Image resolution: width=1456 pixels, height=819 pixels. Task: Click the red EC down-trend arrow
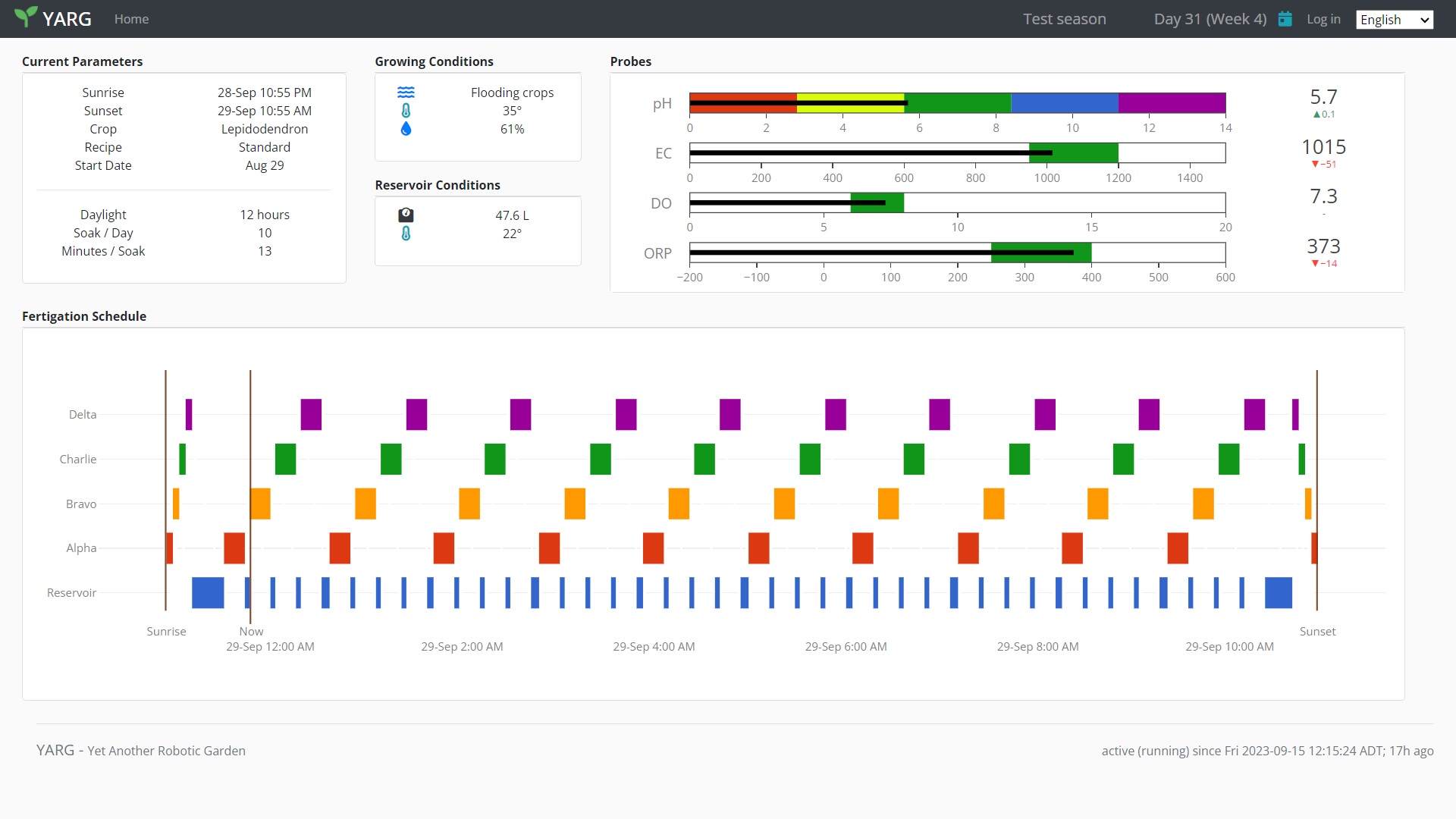click(x=1315, y=164)
